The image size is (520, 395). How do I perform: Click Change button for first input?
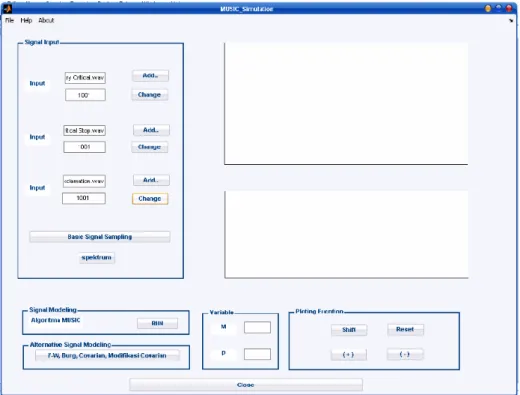149,95
